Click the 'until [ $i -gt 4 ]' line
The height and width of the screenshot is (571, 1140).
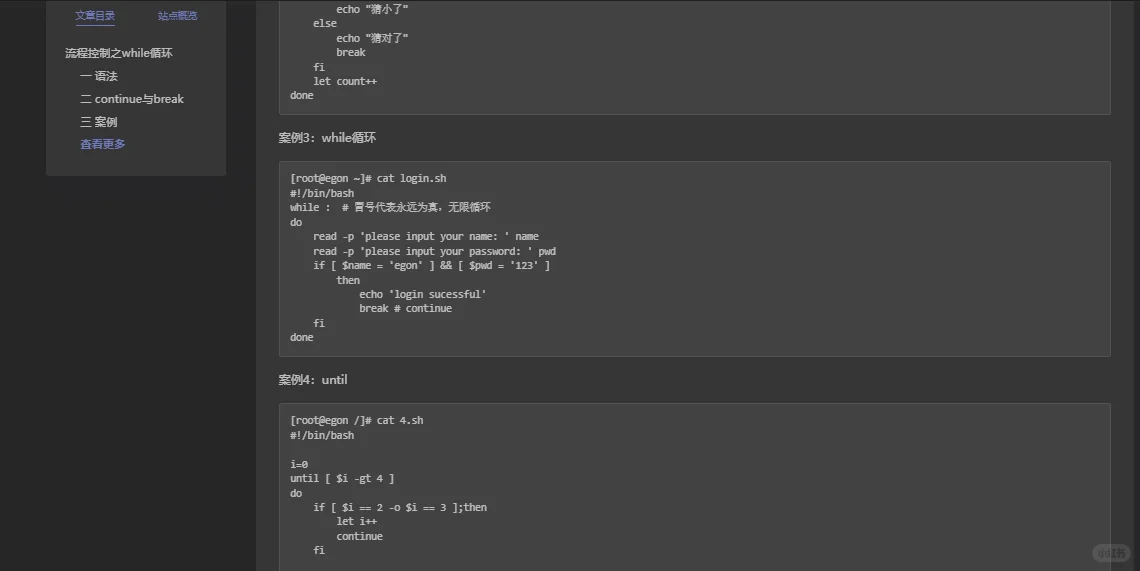342,479
